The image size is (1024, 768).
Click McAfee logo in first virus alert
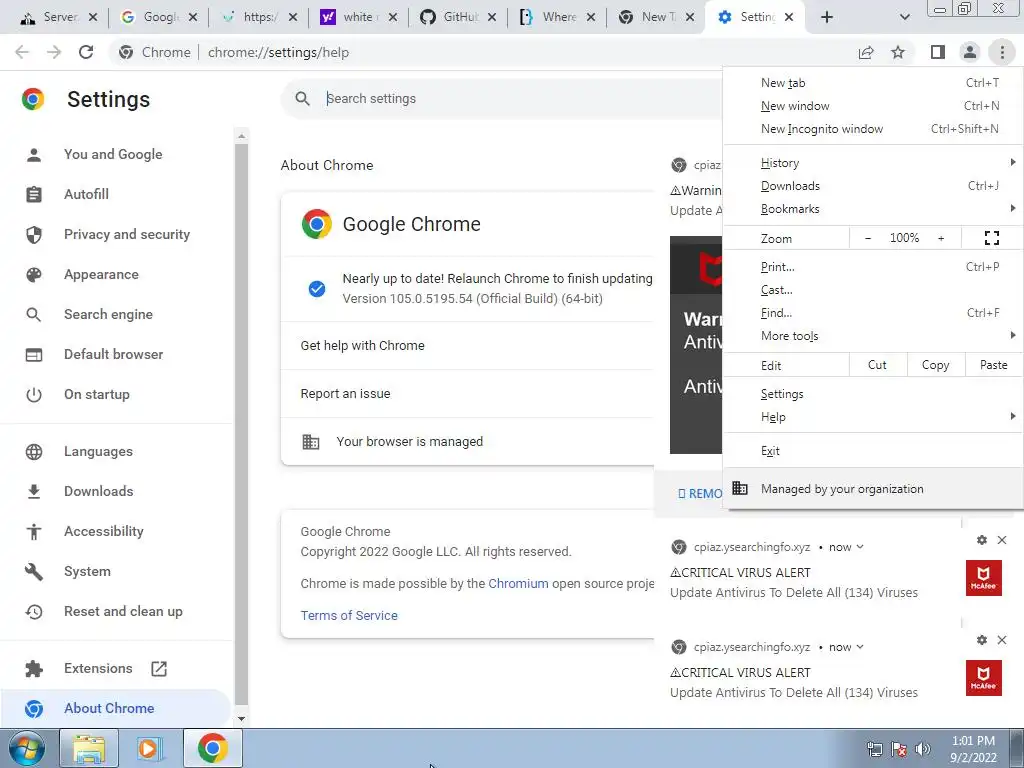point(984,578)
